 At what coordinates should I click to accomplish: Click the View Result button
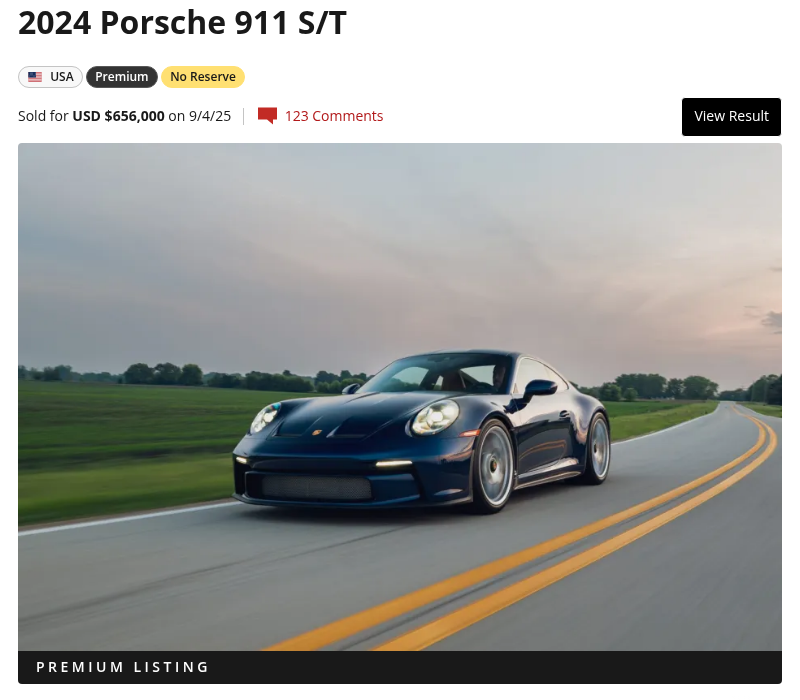pos(731,117)
